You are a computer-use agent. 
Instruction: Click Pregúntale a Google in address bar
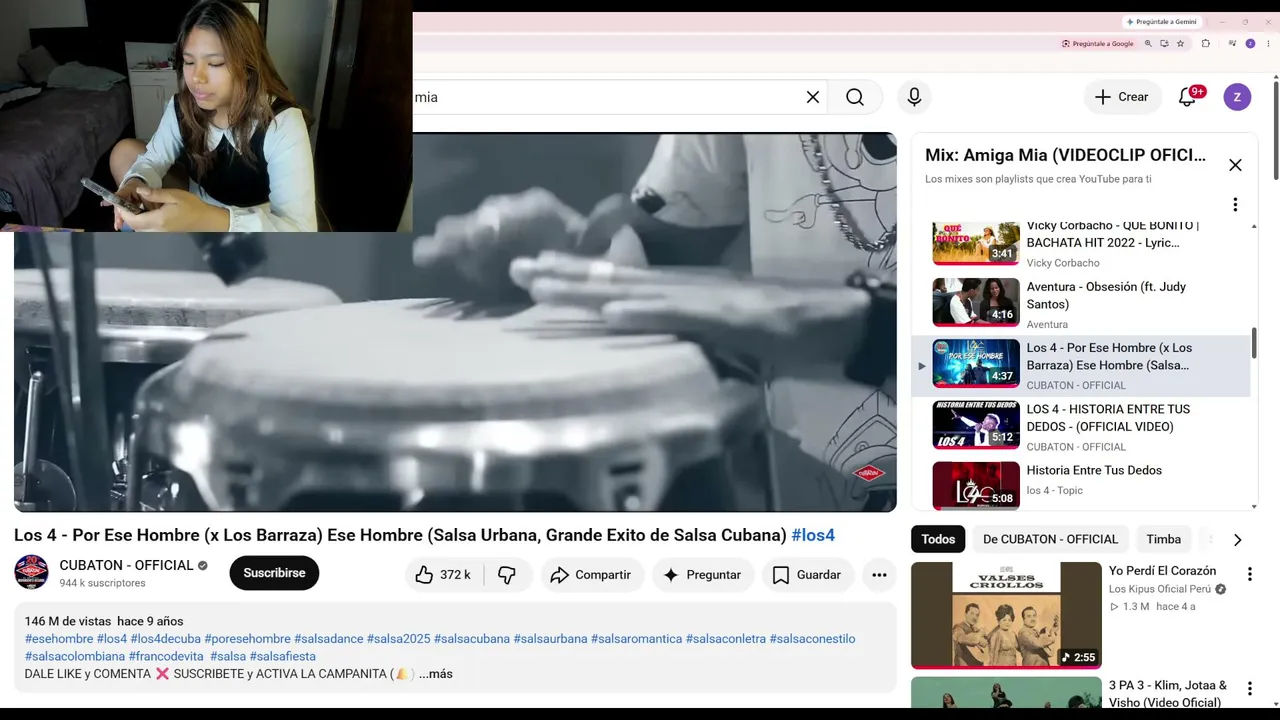pos(1098,44)
